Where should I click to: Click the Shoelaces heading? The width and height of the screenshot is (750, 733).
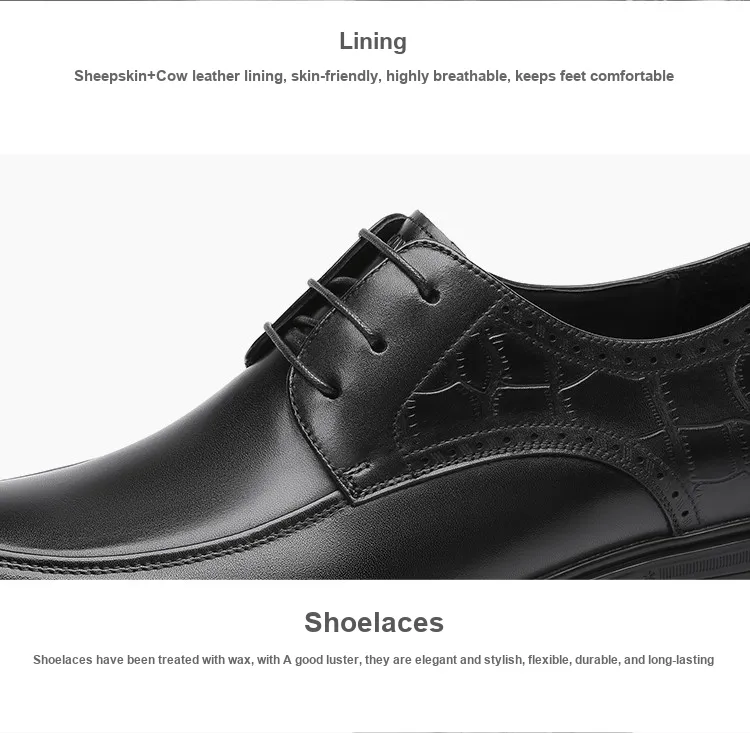(x=374, y=622)
